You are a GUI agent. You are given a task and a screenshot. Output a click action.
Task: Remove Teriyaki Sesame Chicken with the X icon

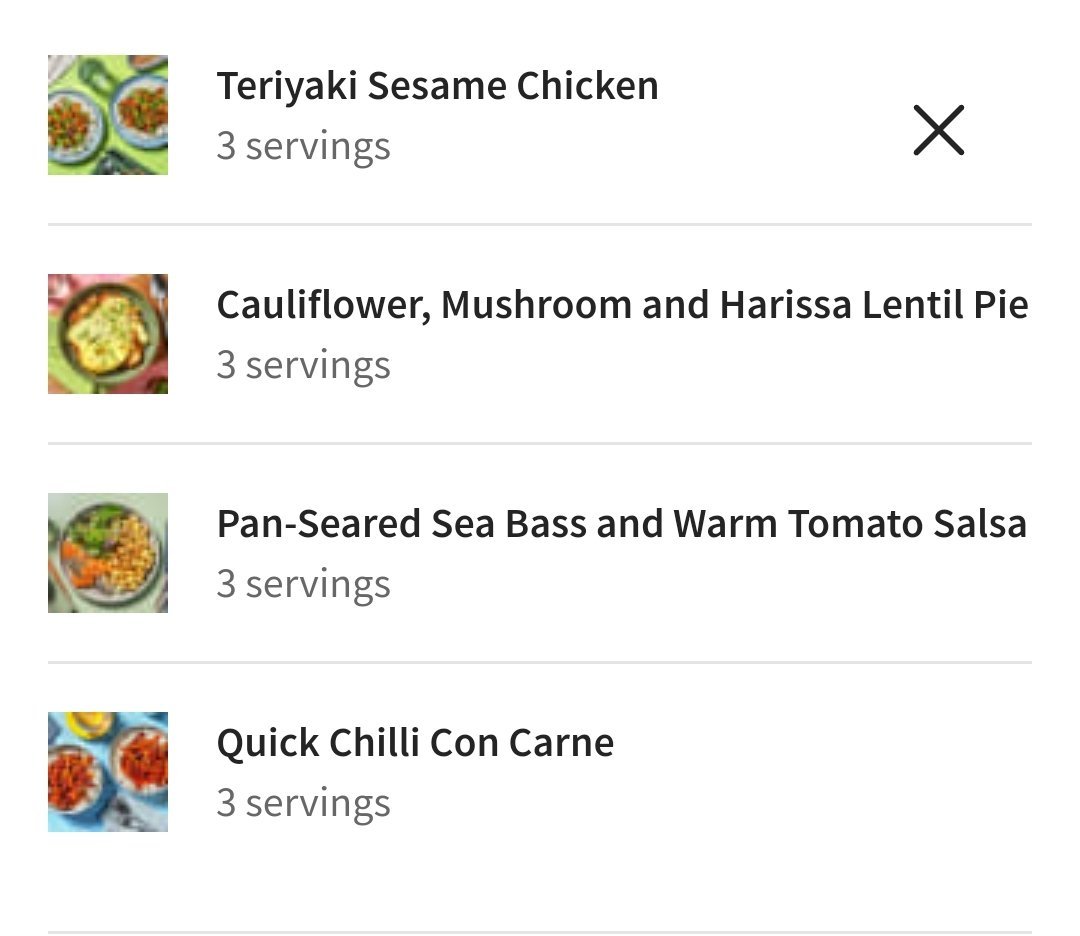pyautogui.click(x=938, y=130)
